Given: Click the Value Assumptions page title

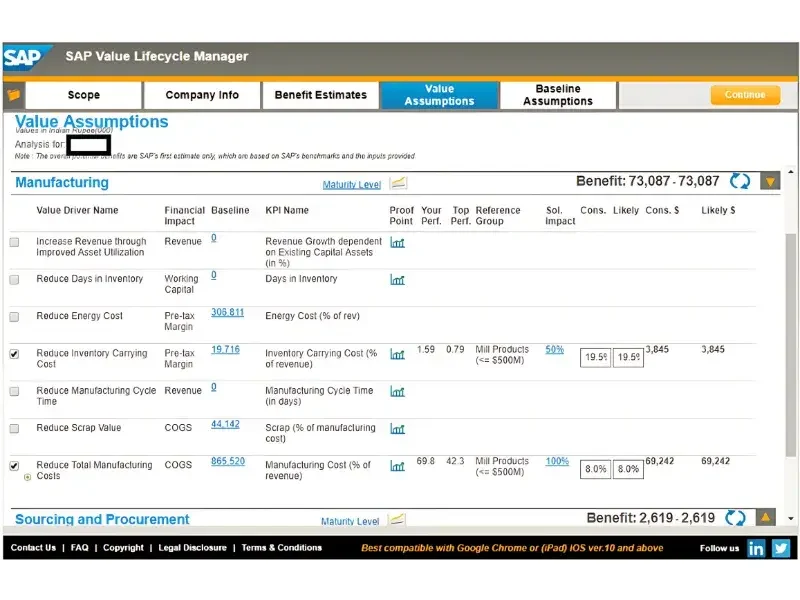Looking at the screenshot, I should pos(91,121).
